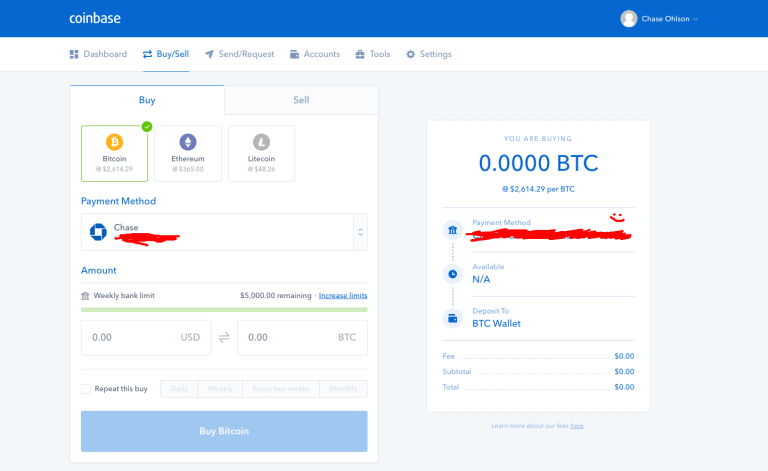
Task: Open the Tools menu item
Action: pyautogui.click(x=373, y=54)
